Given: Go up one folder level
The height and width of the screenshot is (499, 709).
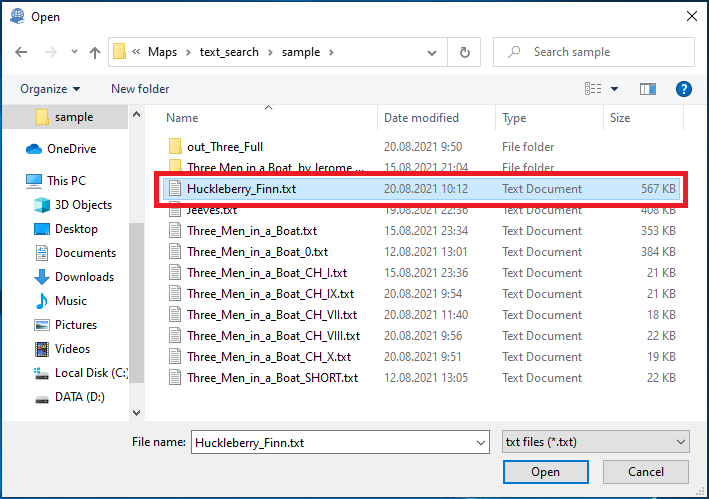Looking at the screenshot, I should pyautogui.click(x=95, y=52).
